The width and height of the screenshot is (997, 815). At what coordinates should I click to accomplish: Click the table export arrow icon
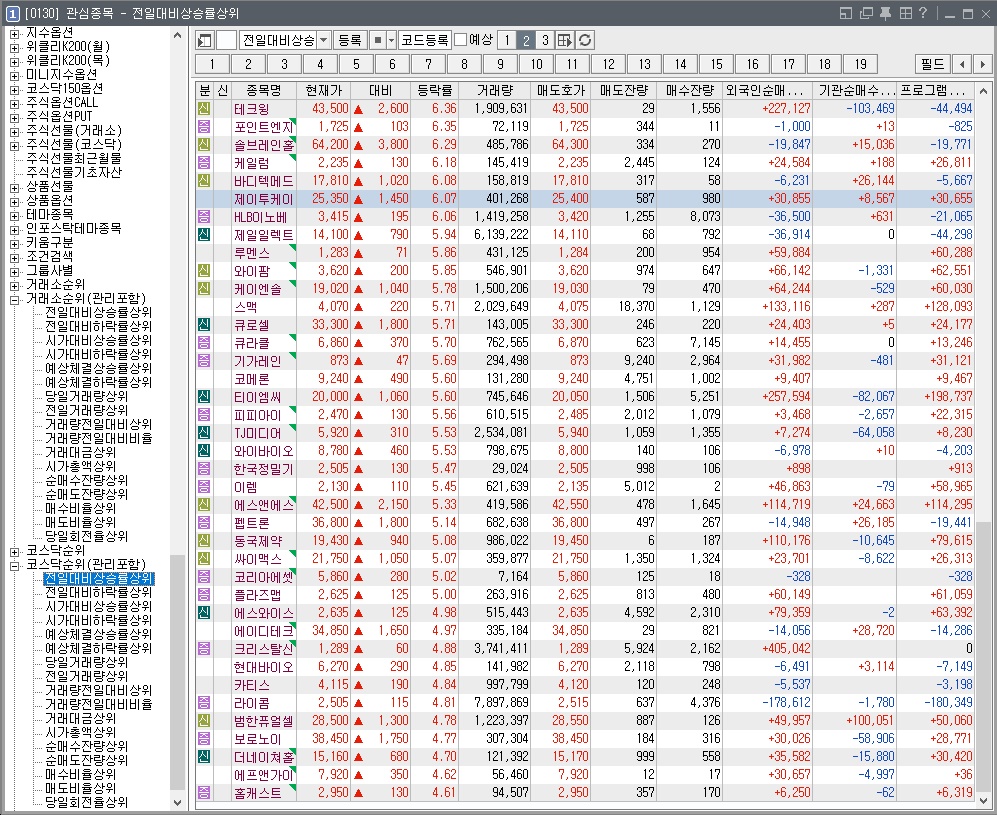click(x=565, y=41)
